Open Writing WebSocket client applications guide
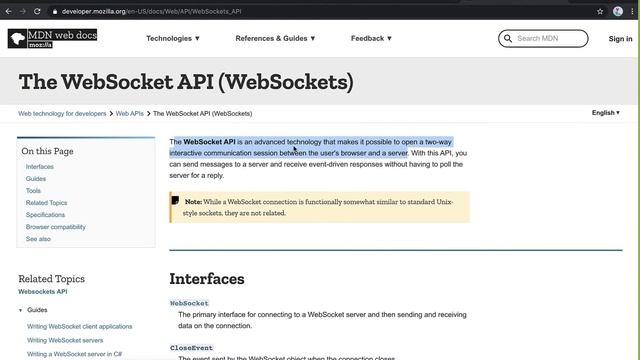 80,327
